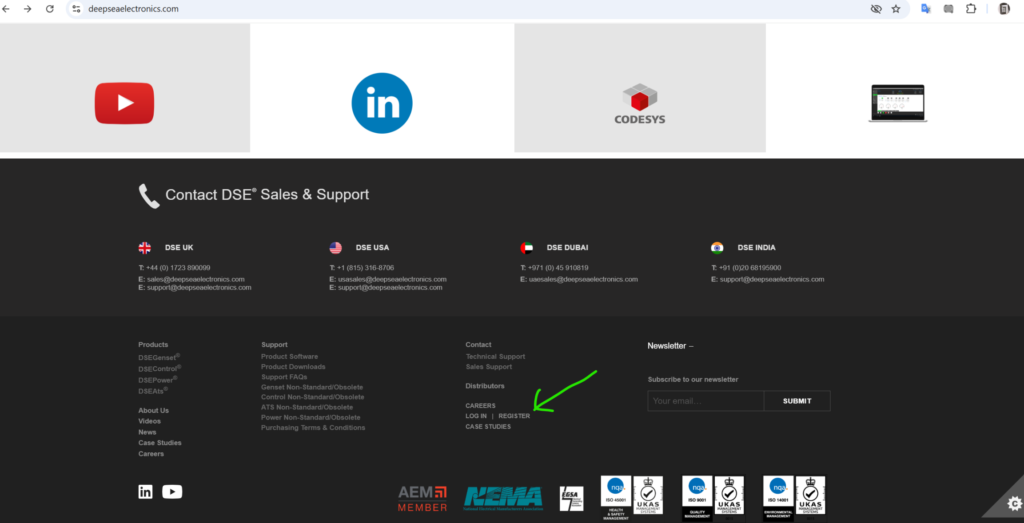Click the DSE UK sales email address
This screenshot has width=1024, height=523.
196,279
